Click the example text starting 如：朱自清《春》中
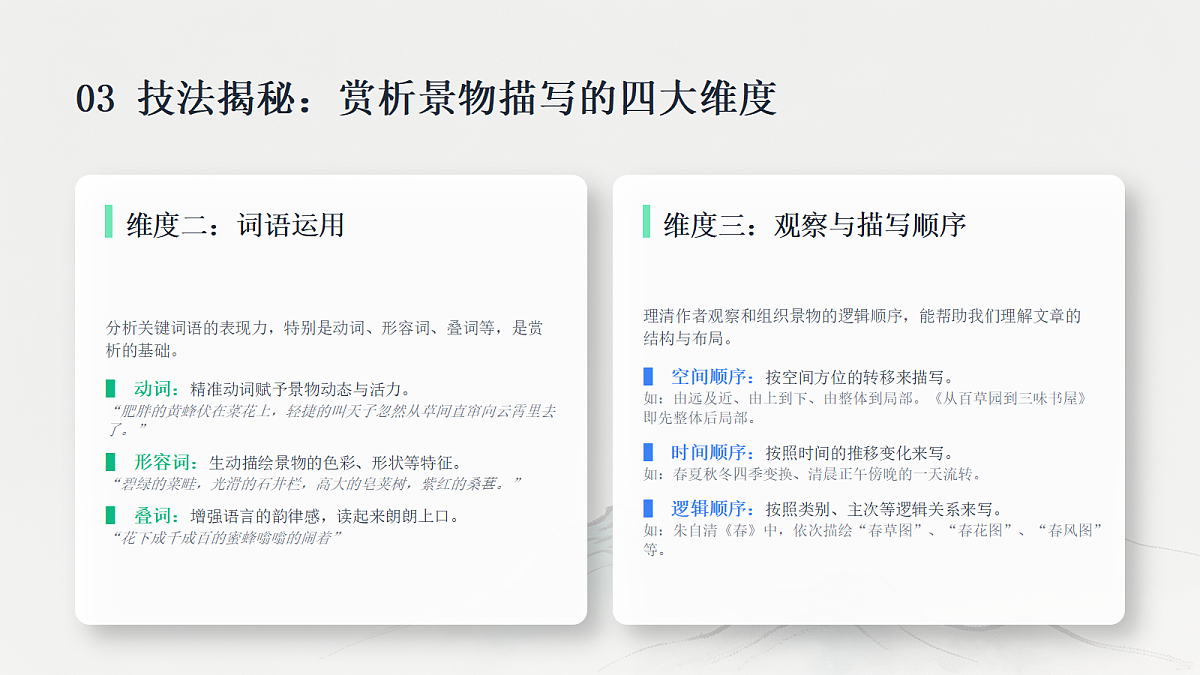Screen dimensions: 1200x675 click(x=872, y=540)
